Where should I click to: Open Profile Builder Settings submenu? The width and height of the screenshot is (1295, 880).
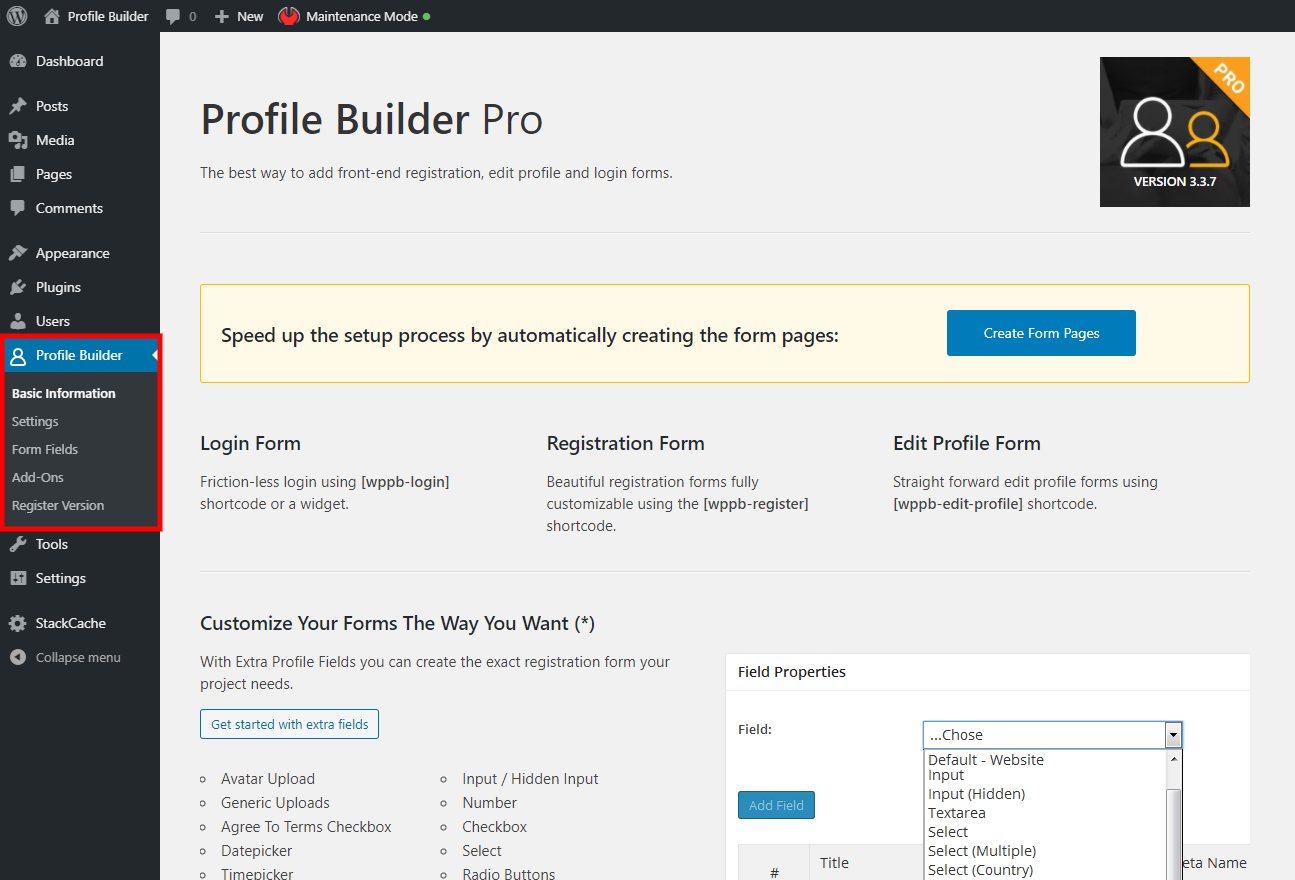click(35, 421)
